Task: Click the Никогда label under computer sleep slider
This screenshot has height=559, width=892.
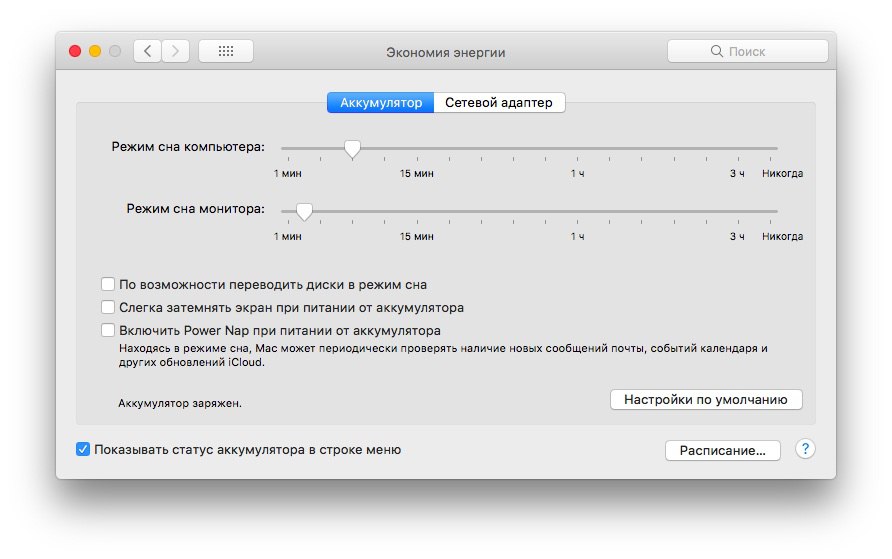Action: (782, 173)
